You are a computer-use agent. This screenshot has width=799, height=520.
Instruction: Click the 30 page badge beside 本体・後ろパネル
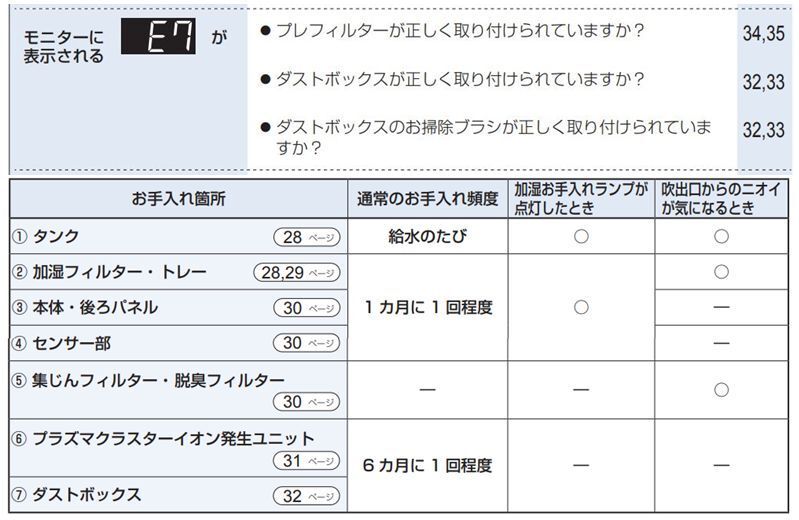[306, 308]
